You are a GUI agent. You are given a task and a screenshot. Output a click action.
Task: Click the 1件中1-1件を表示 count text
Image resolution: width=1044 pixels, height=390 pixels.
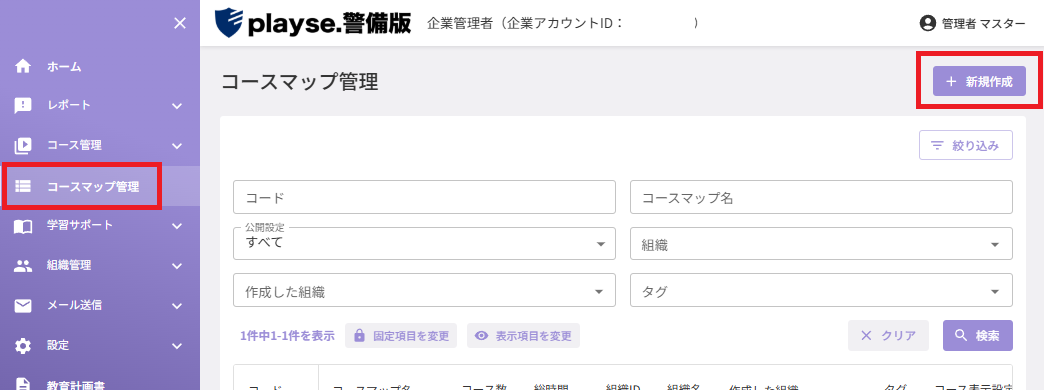288,335
